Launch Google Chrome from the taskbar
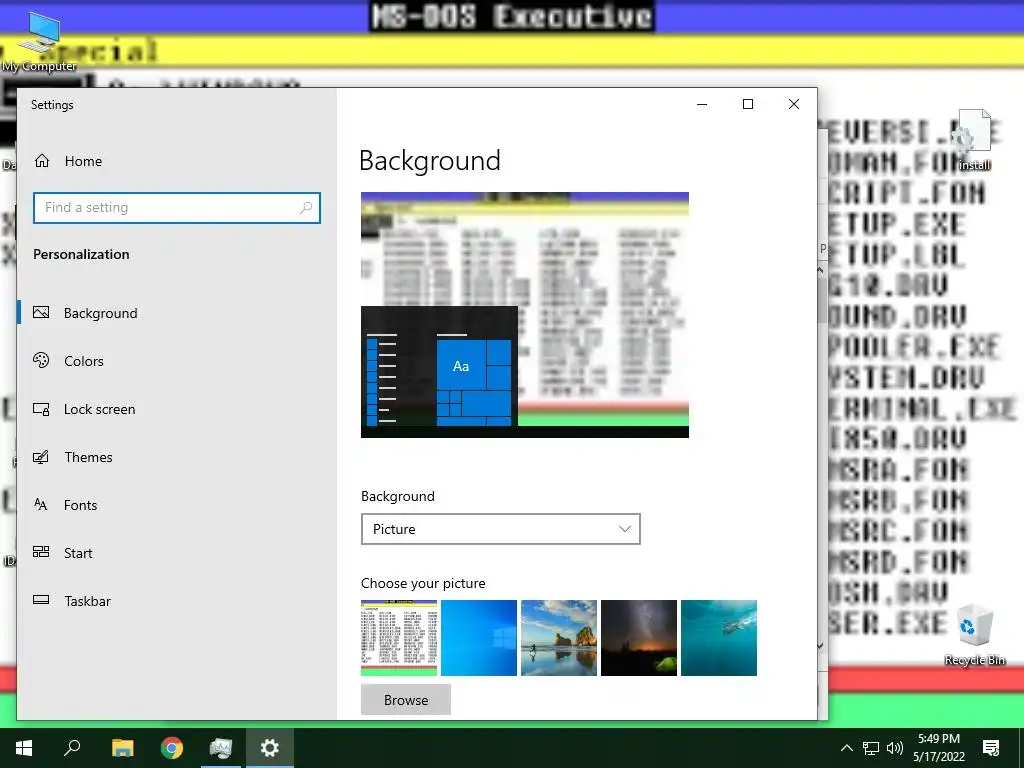 (172, 748)
